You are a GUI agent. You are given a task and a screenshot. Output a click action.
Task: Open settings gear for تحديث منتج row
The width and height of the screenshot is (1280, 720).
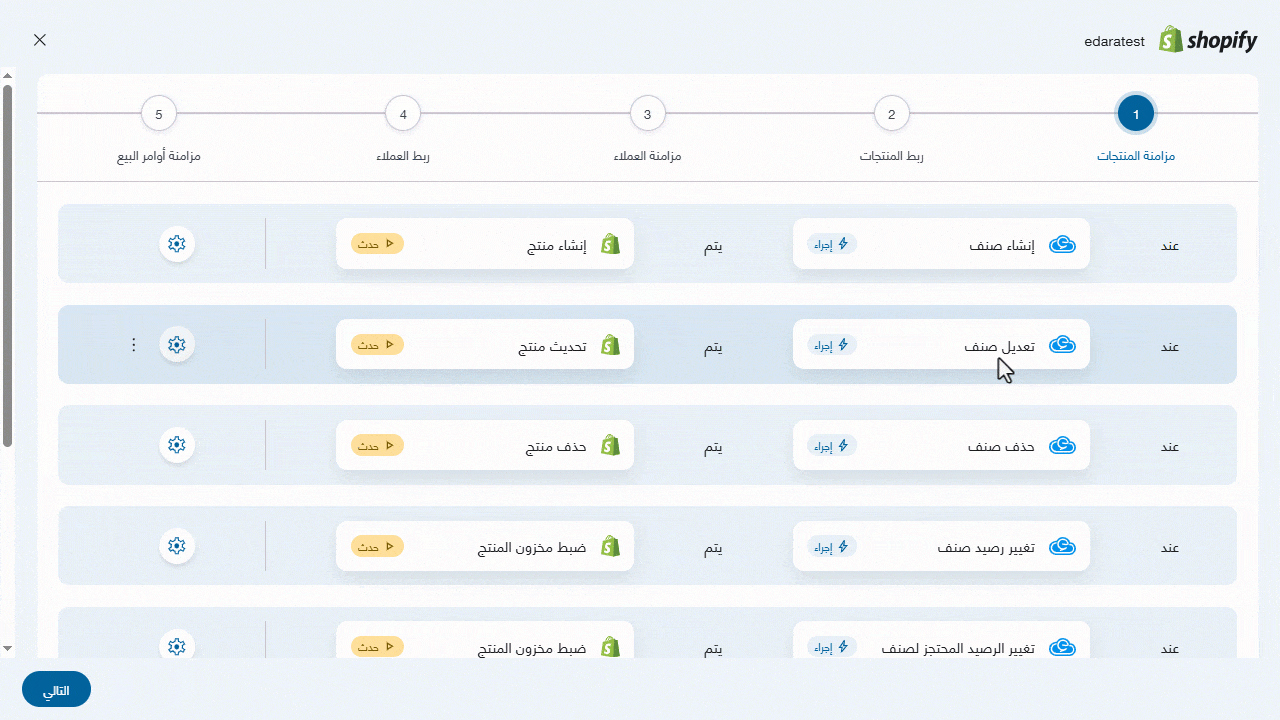(x=177, y=344)
